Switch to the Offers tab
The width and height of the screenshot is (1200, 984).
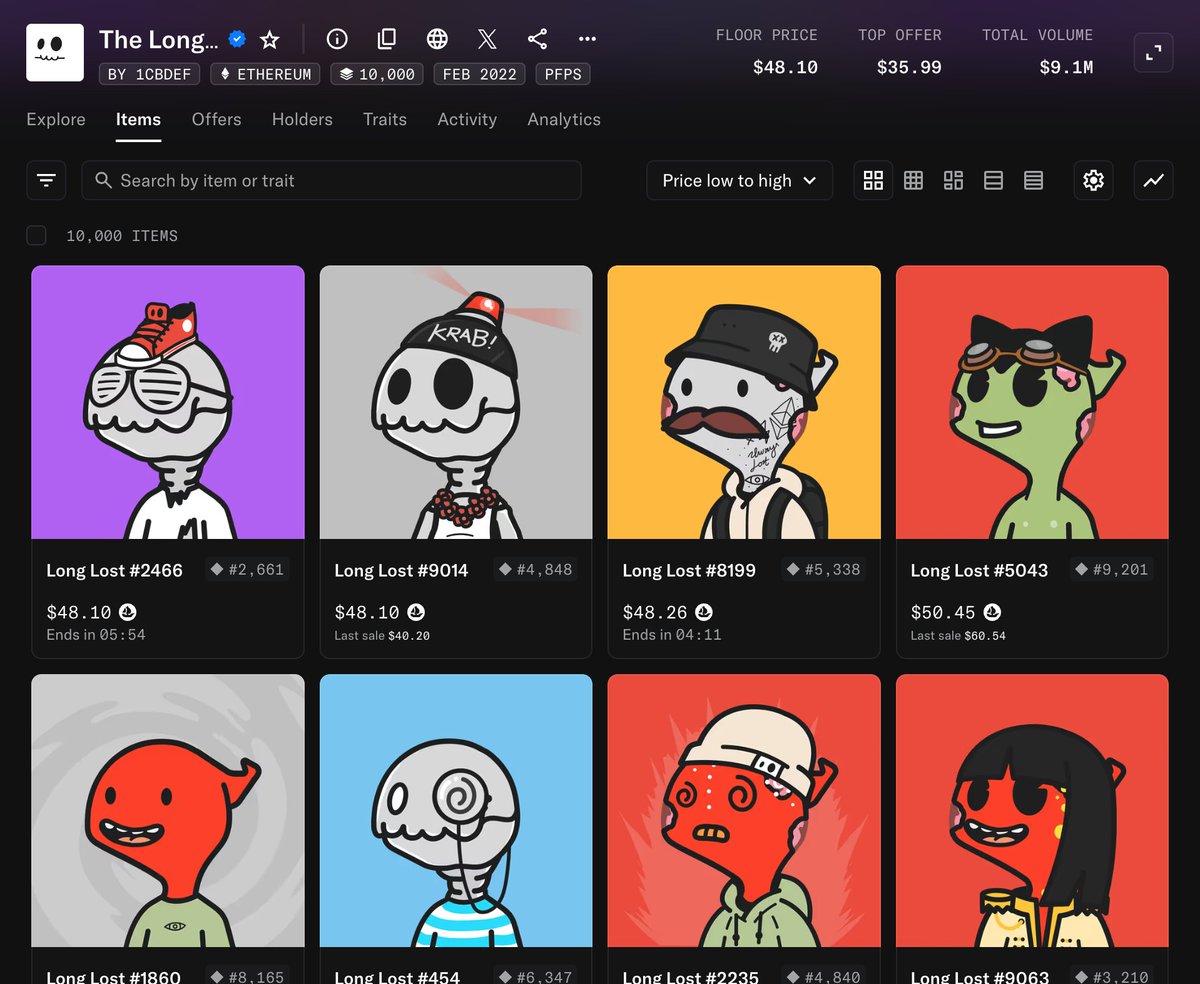click(x=217, y=119)
